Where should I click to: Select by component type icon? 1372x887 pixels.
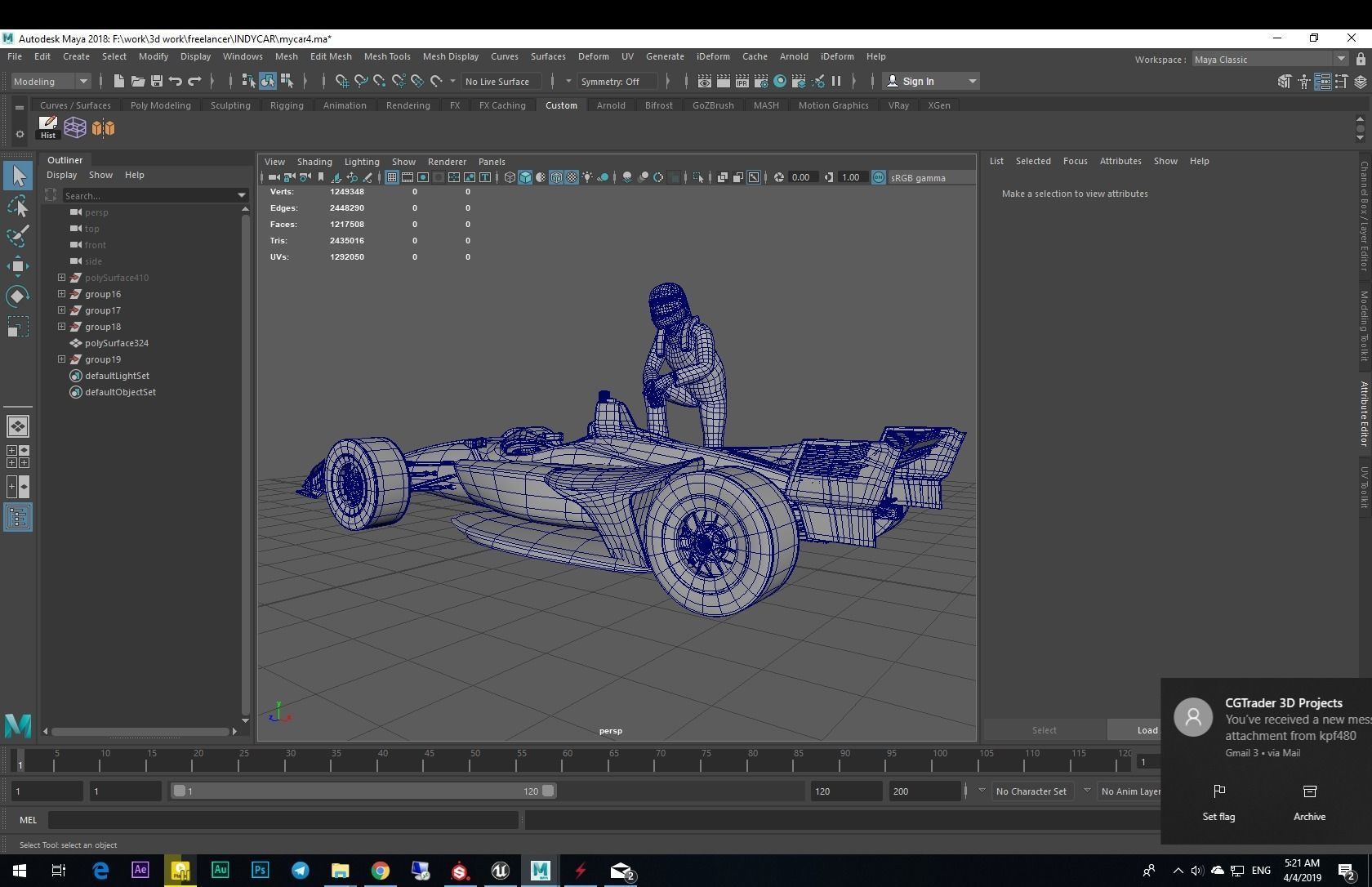coord(287,81)
